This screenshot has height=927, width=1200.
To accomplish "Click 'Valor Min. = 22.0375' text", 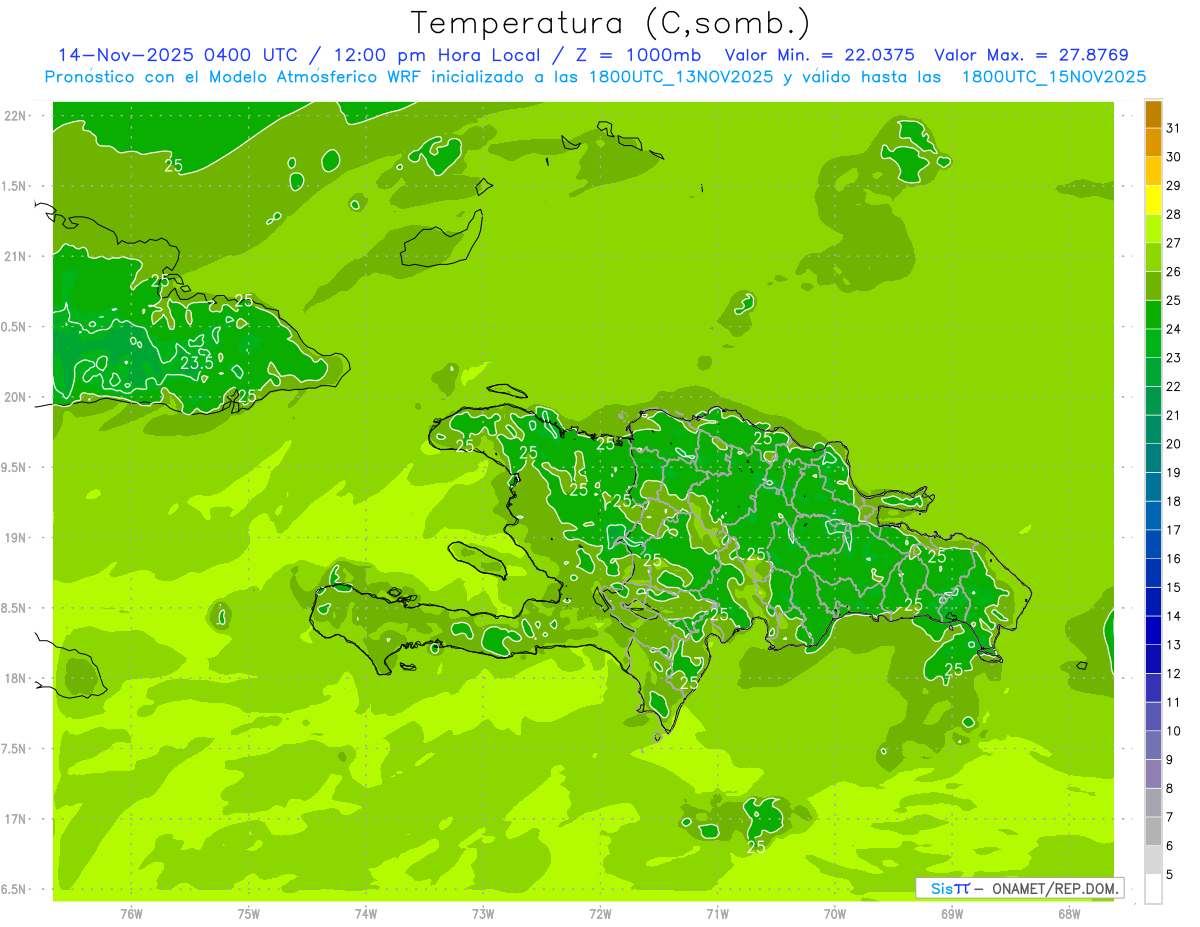I will click(x=821, y=55).
